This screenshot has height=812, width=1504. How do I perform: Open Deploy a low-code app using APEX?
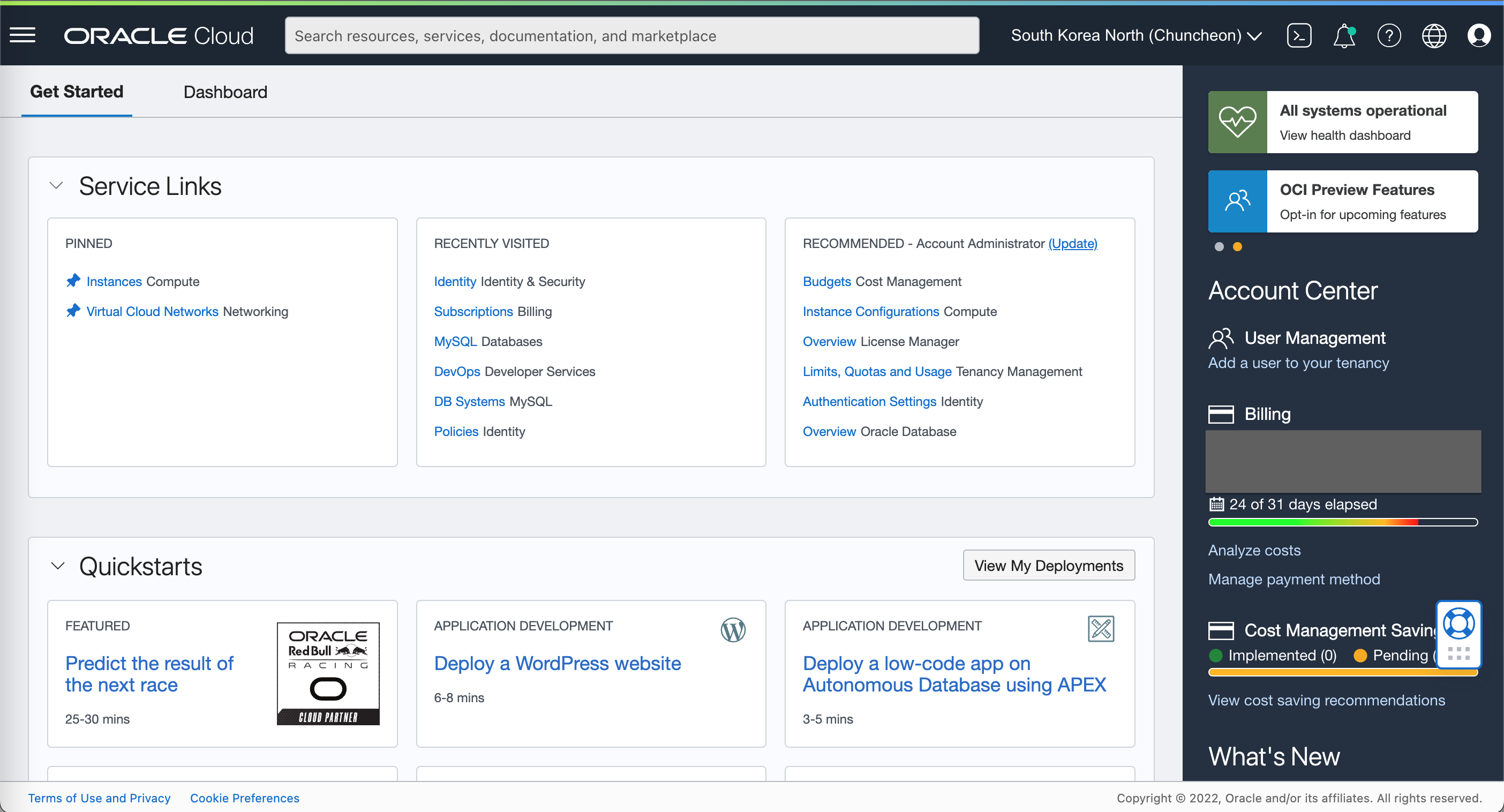point(954,674)
